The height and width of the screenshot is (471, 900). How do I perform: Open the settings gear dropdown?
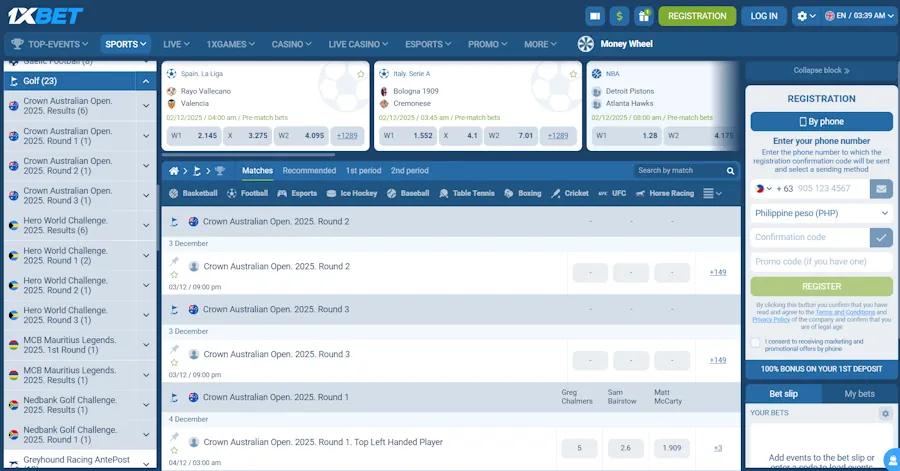coord(806,16)
